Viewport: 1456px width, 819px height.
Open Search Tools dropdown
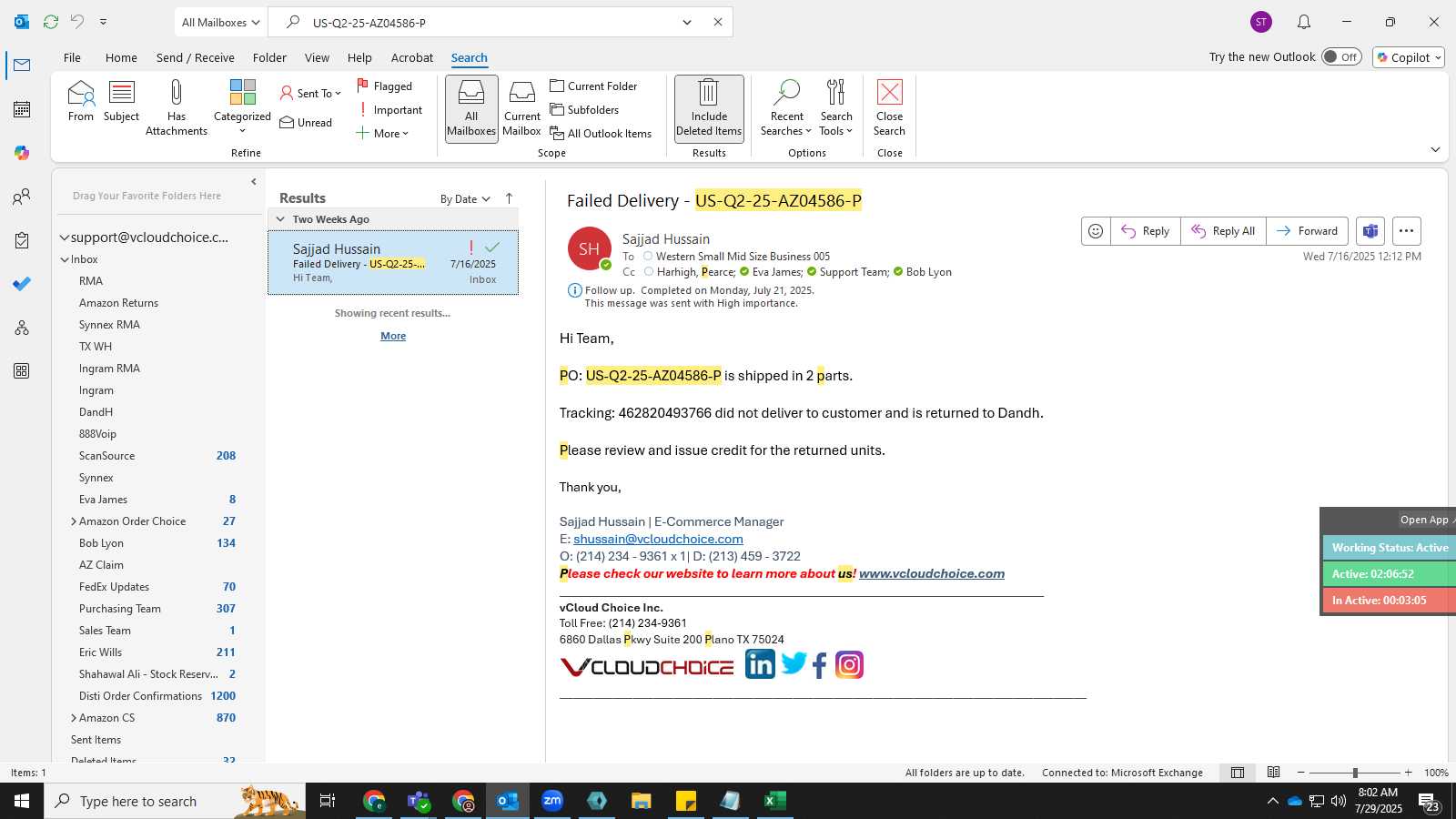coord(836,107)
